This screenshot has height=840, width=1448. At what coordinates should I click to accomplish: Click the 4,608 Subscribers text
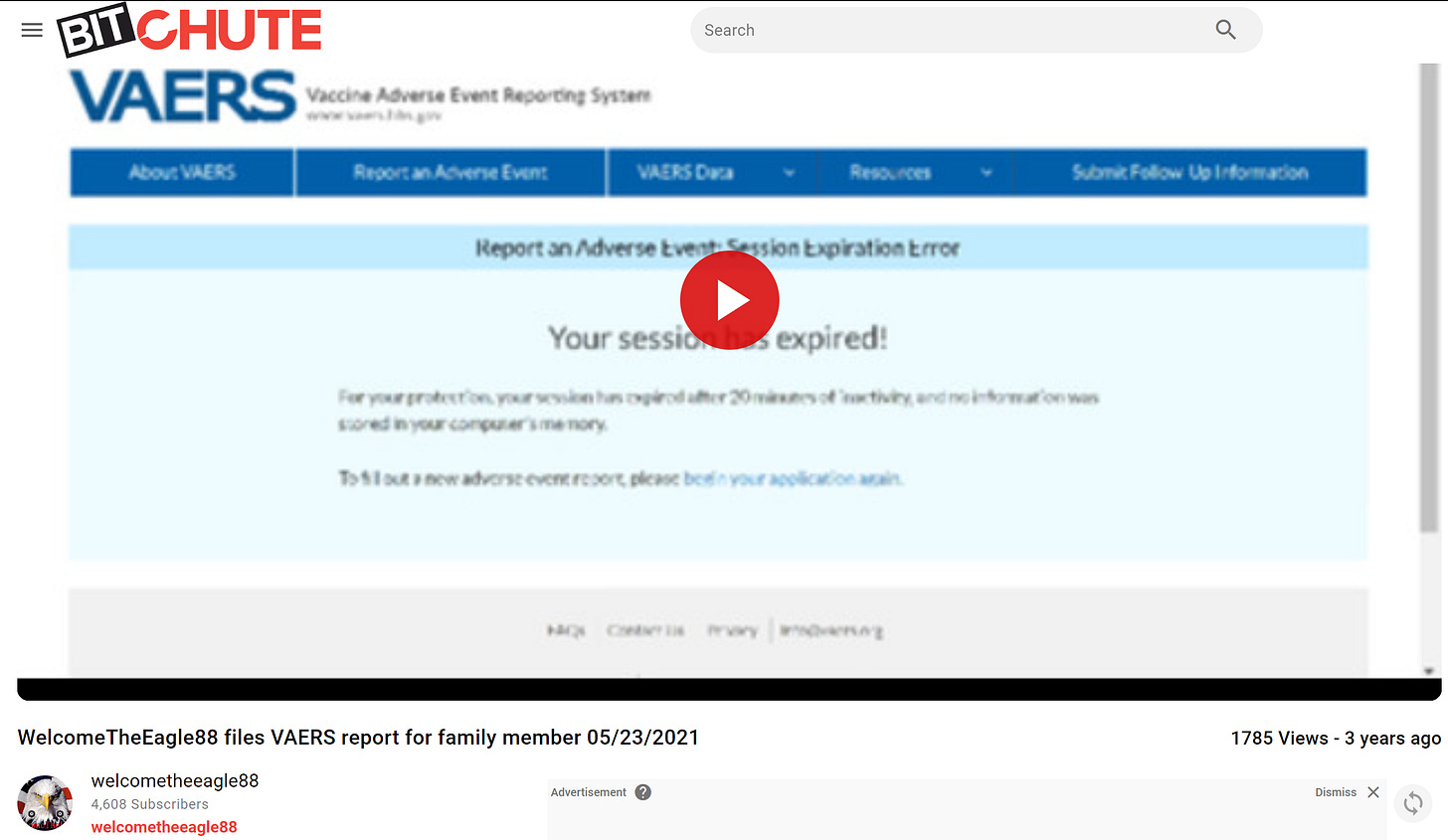tap(150, 804)
